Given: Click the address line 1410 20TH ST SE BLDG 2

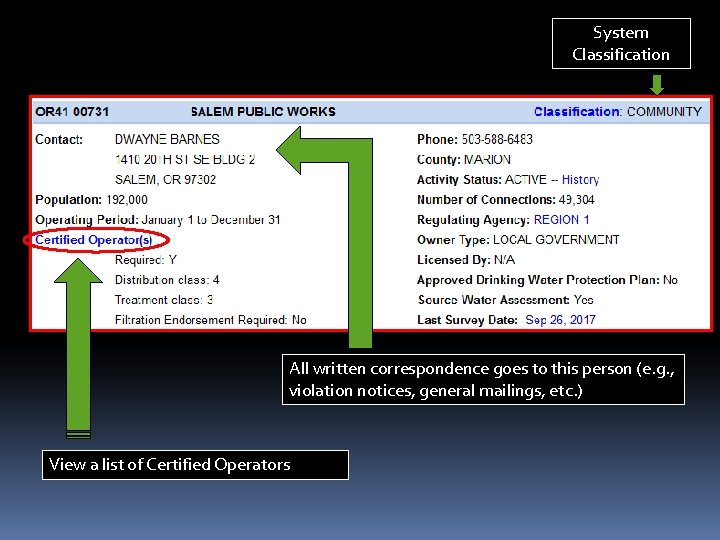Looking at the screenshot, I should (x=185, y=159).
